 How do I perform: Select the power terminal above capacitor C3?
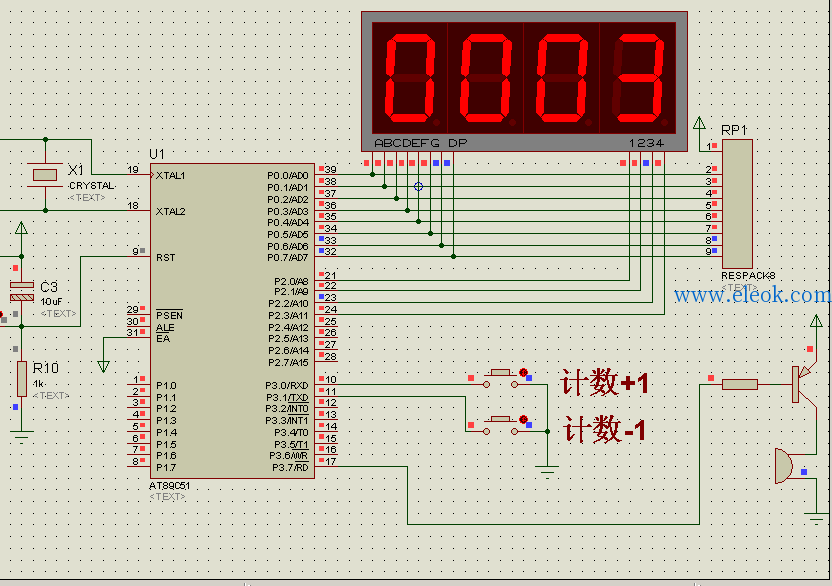pyautogui.click(x=21, y=228)
